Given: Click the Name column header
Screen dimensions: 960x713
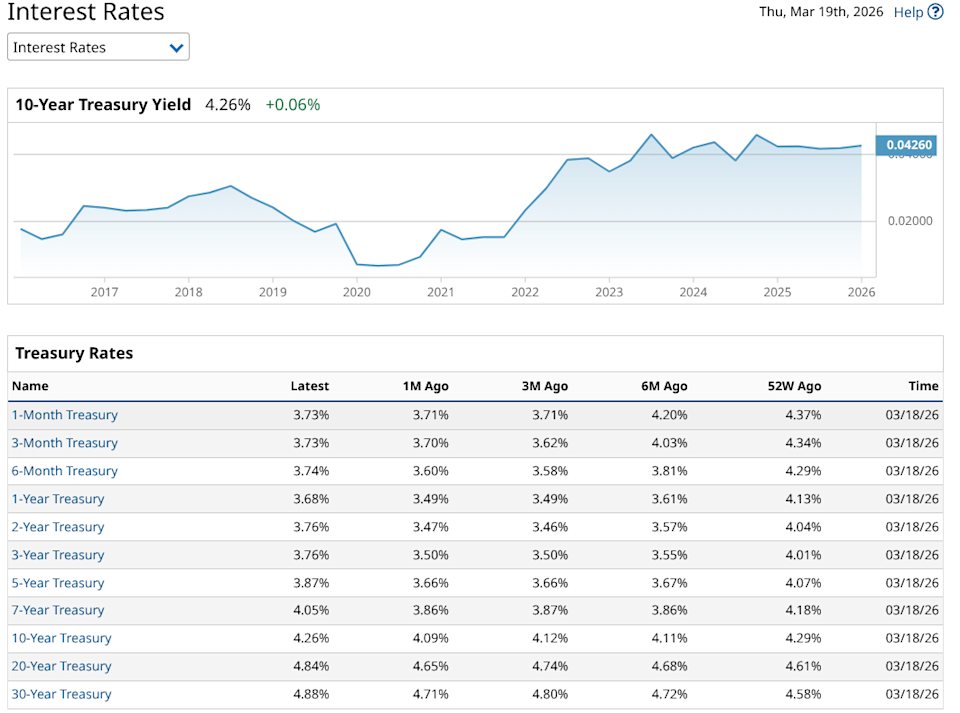Looking at the screenshot, I should tap(30, 386).
